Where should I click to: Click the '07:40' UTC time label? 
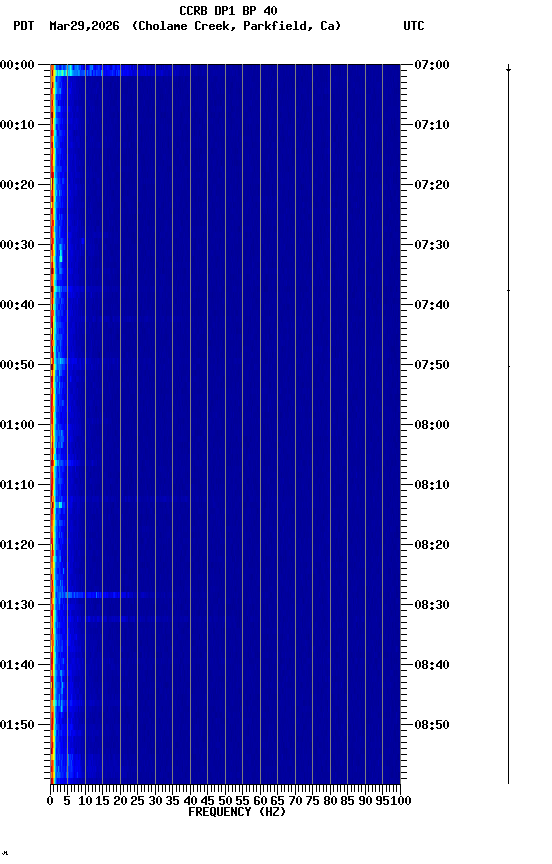432,305
